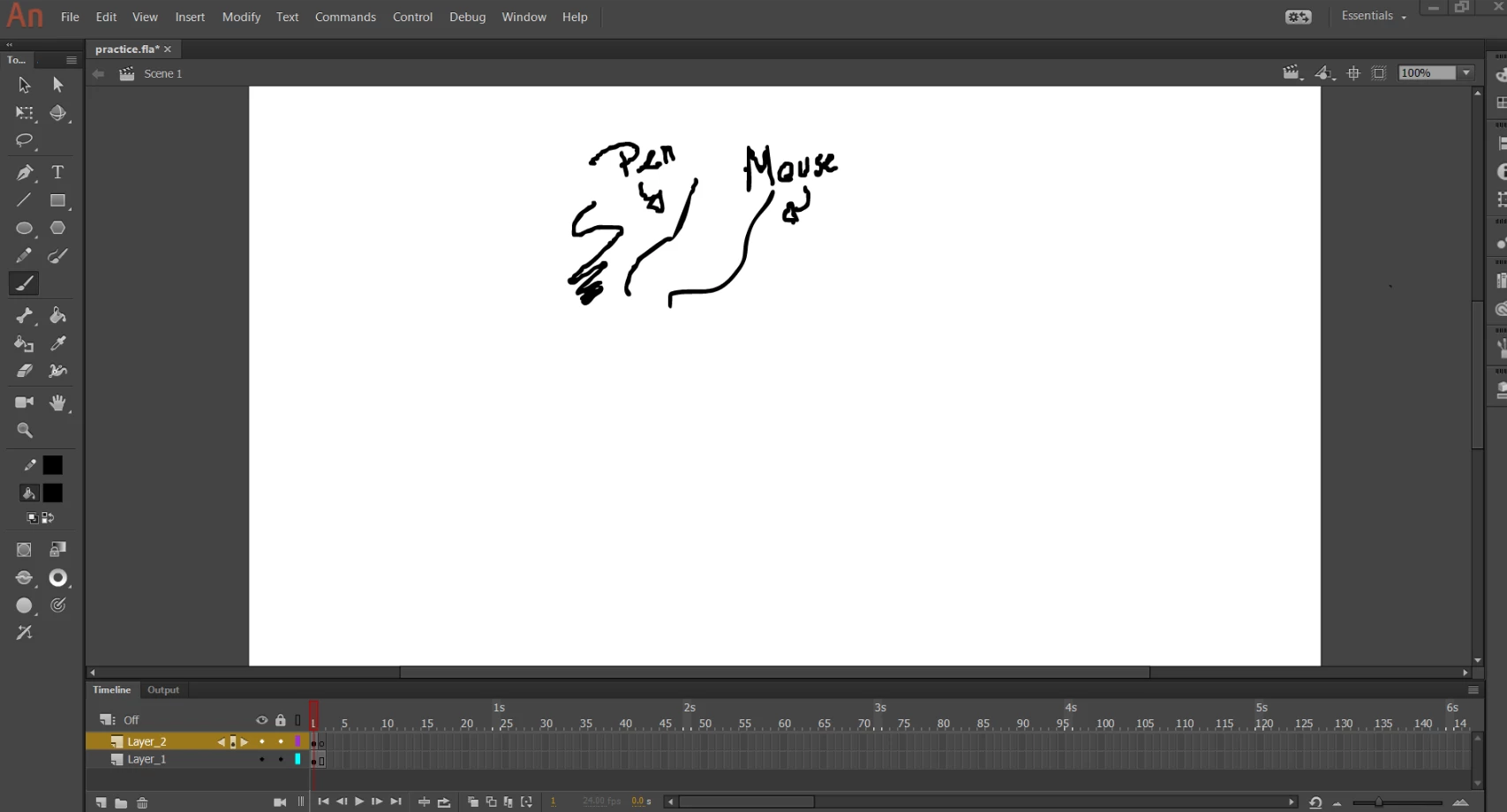Open the Commands menu
The image size is (1507, 812).
tap(345, 17)
